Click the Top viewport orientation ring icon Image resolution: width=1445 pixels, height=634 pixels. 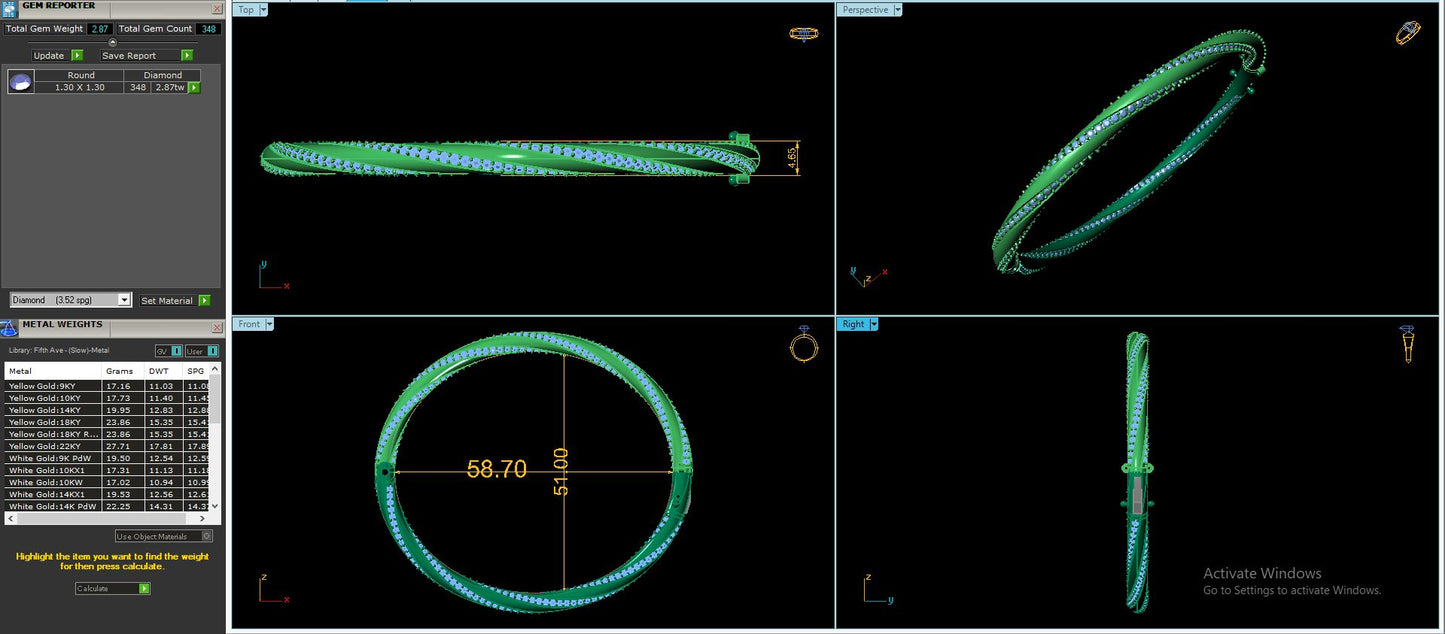pos(803,33)
